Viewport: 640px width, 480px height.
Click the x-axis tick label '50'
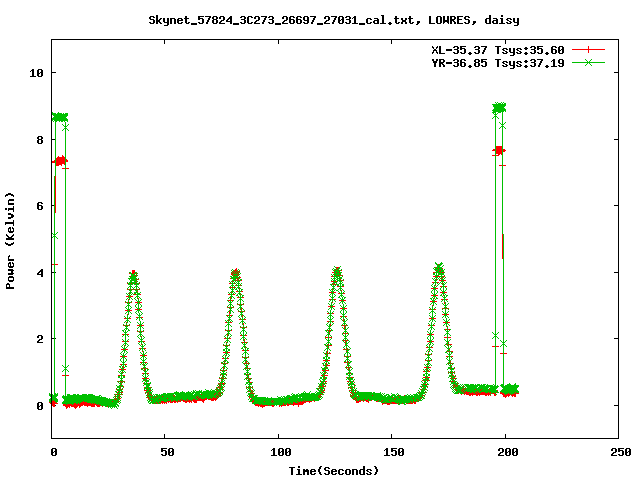(167, 452)
